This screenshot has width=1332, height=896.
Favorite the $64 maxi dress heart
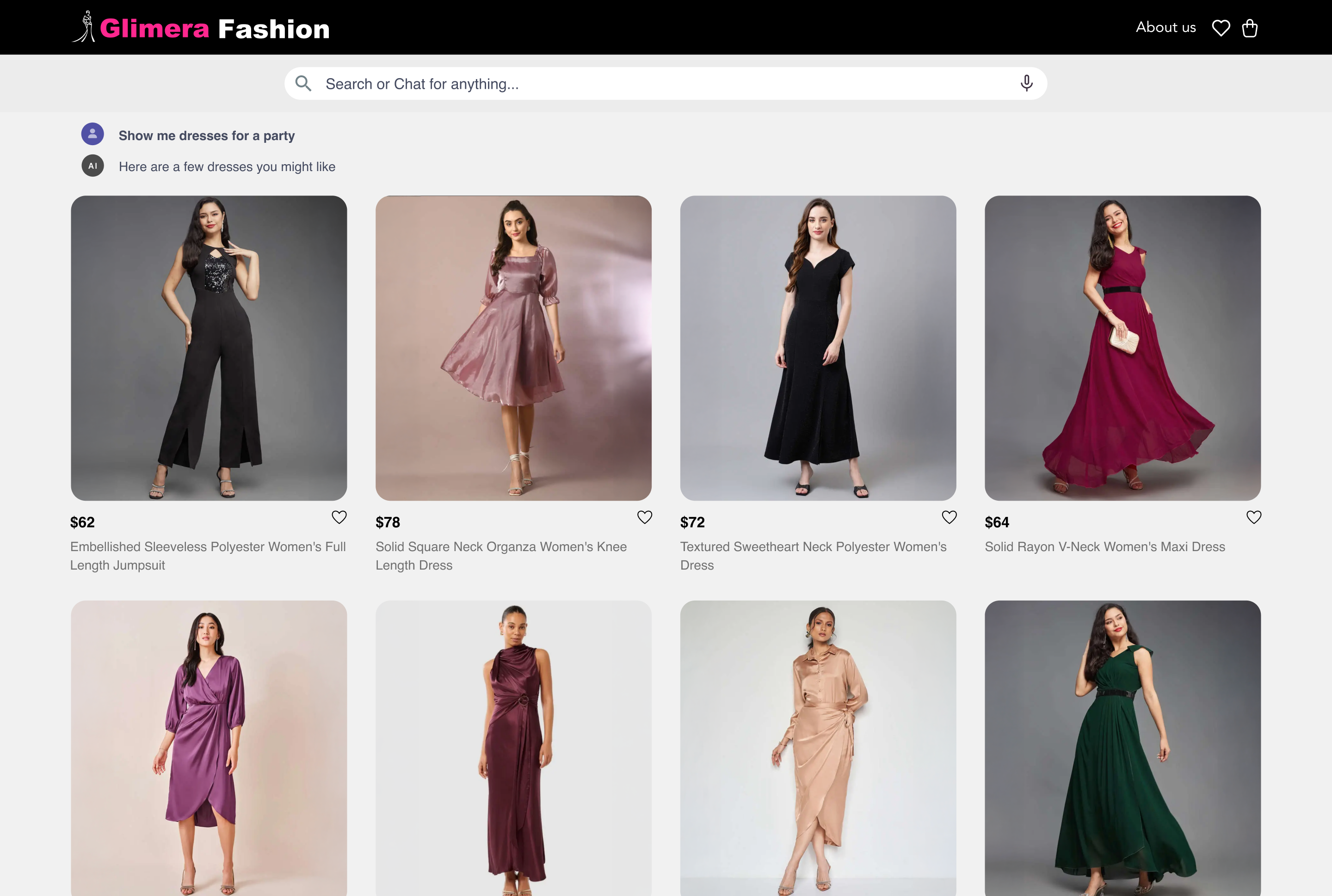[x=1254, y=517]
